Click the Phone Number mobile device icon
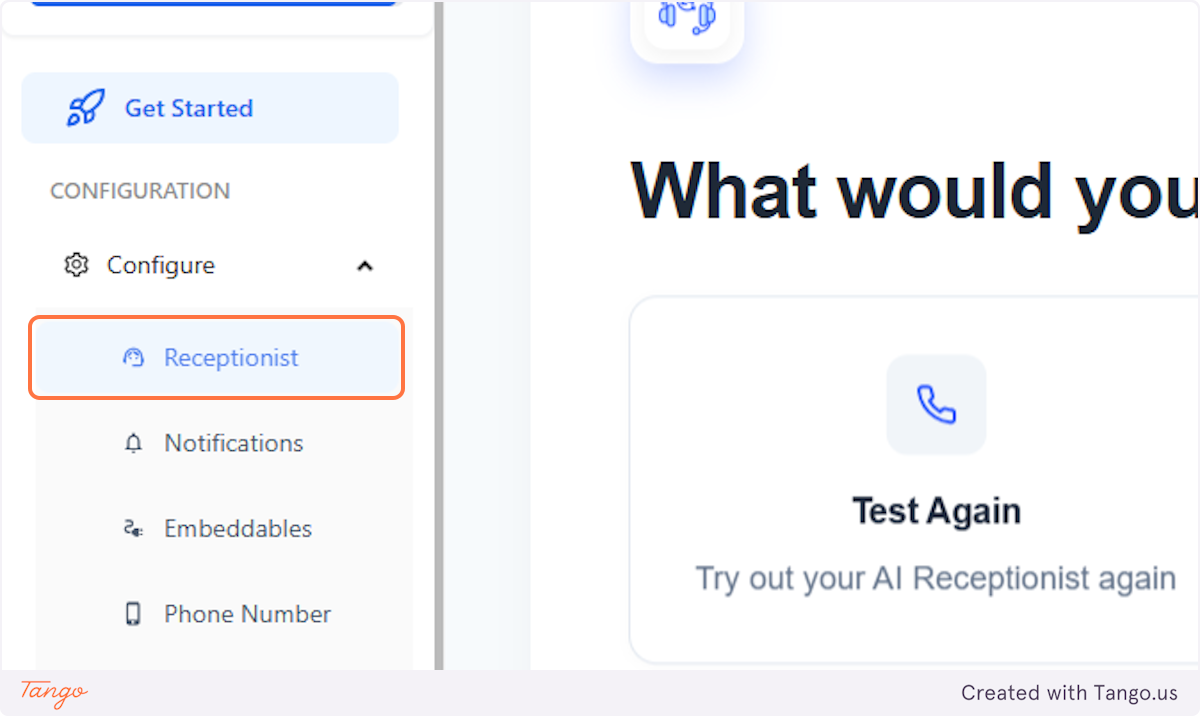Viewport: 1200px width, 716px height. 134,613
